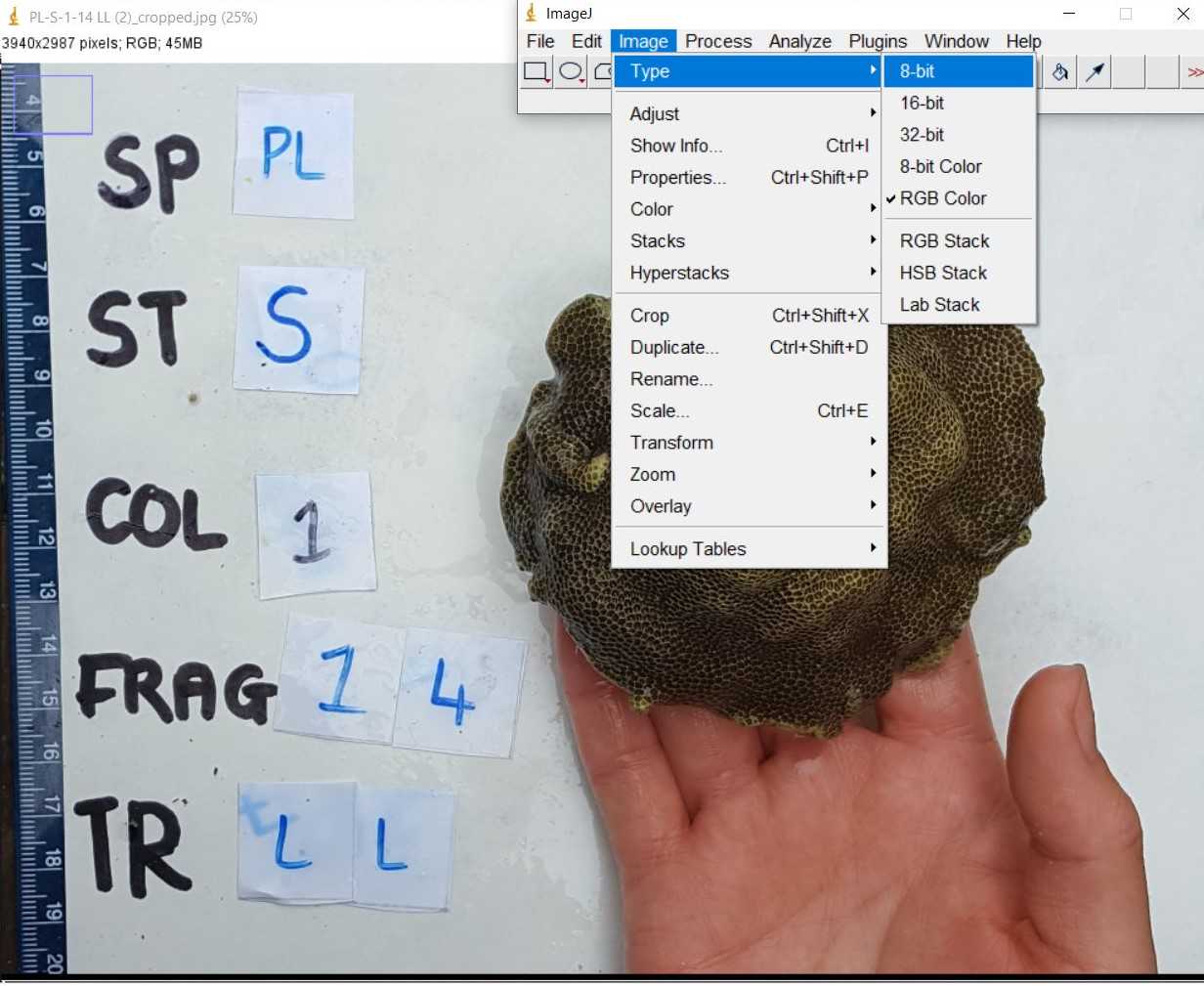
Task: Expand the Transform submenu
Action: click(x=749, y=443)
